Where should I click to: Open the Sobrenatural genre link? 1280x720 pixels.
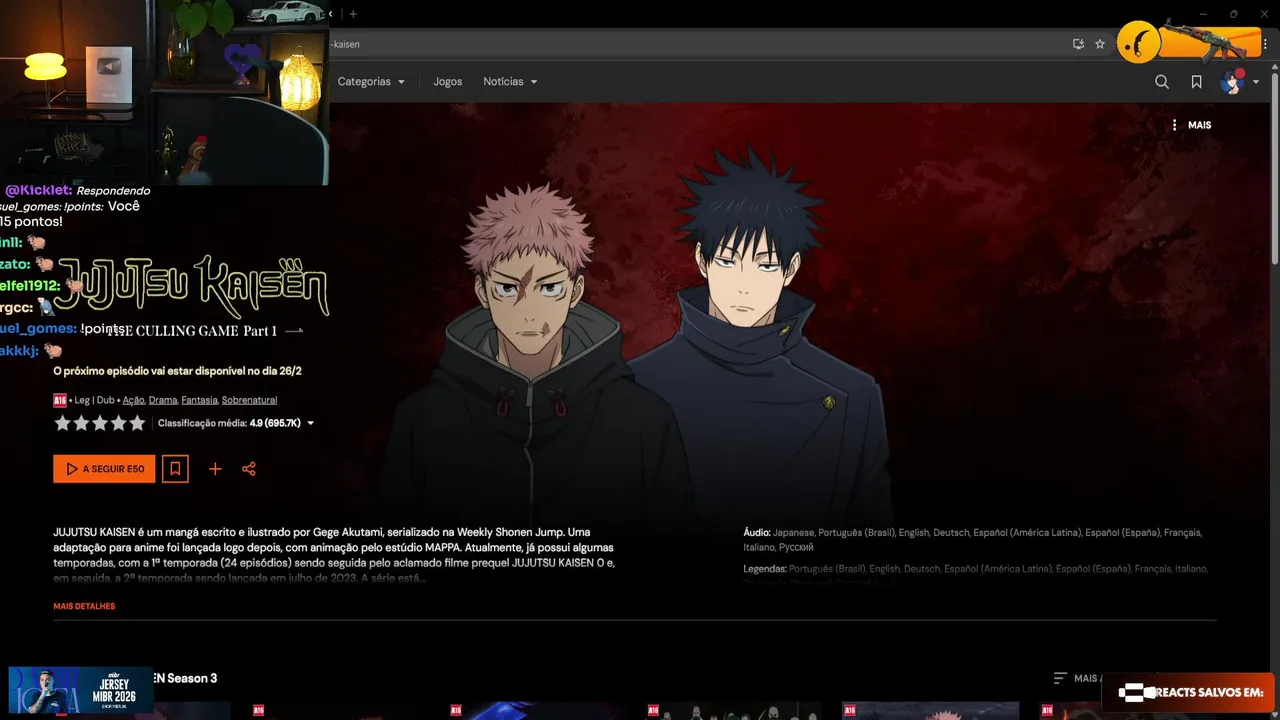pyautogui.click(x=249, y=400)
